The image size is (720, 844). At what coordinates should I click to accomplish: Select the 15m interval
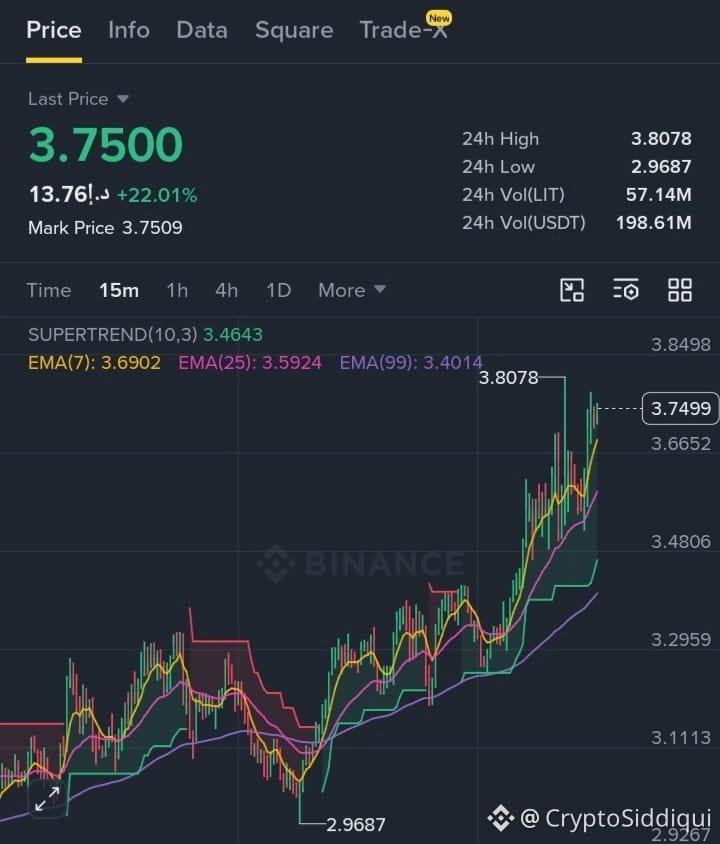pyautogui.click(x=119, y=290)
